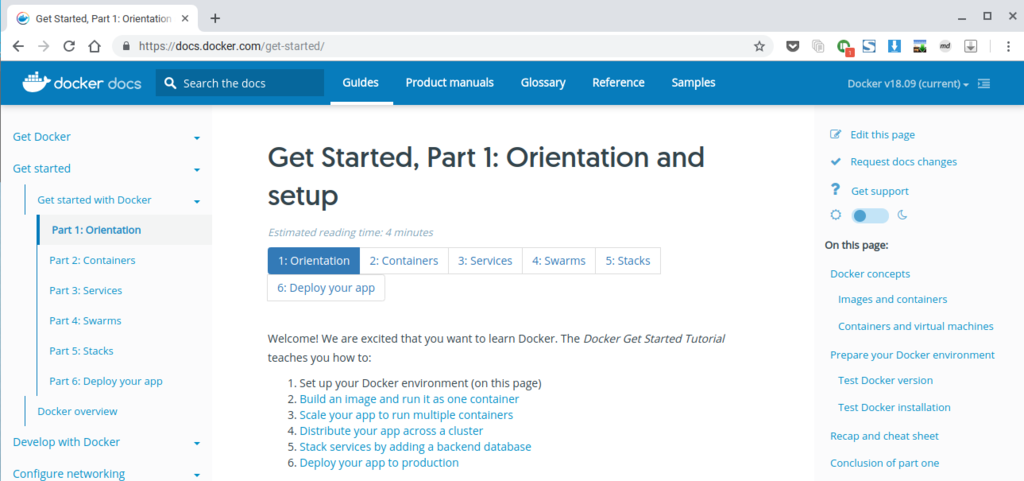1024x481 pixels.
Task: Open the browser home page
Action: click(x=95, y=46)
